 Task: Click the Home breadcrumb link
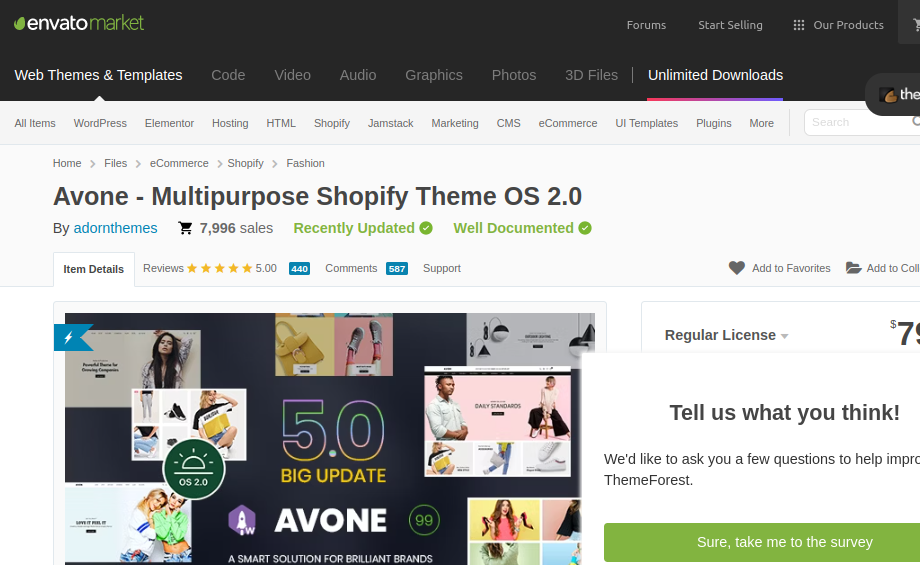pyautogui.click(x=67, y=163)
